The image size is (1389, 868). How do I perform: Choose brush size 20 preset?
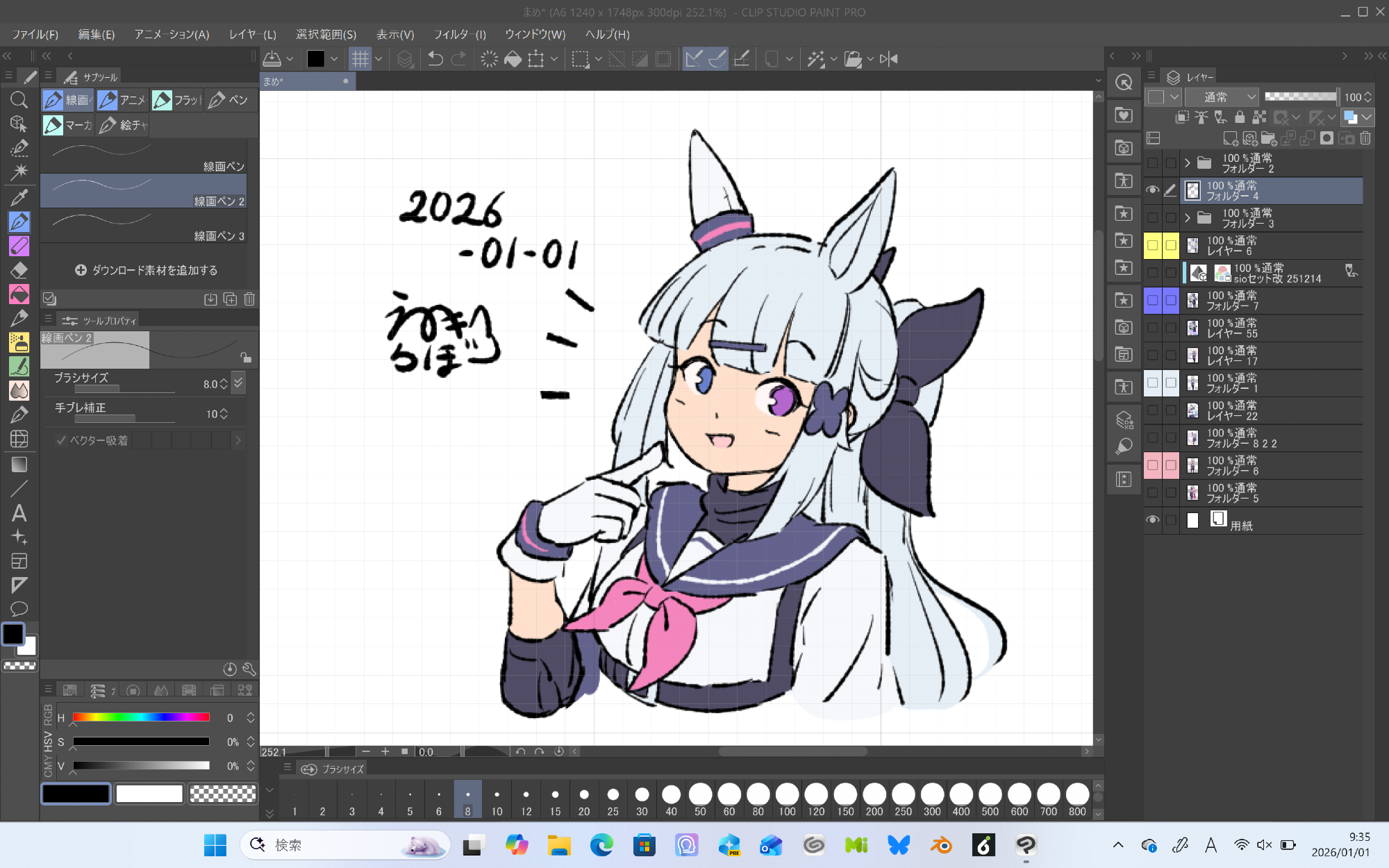click(x=584, y=799)
